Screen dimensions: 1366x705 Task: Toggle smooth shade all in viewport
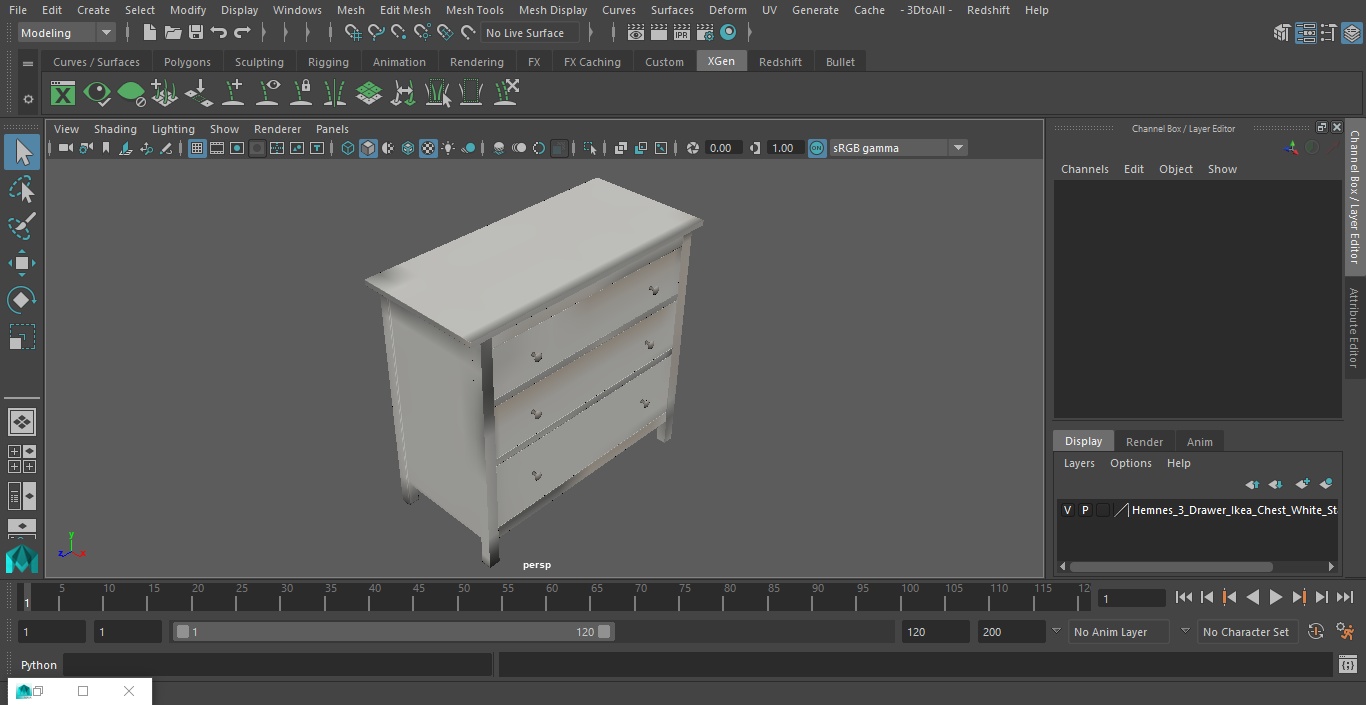click(x=368, y=148)
